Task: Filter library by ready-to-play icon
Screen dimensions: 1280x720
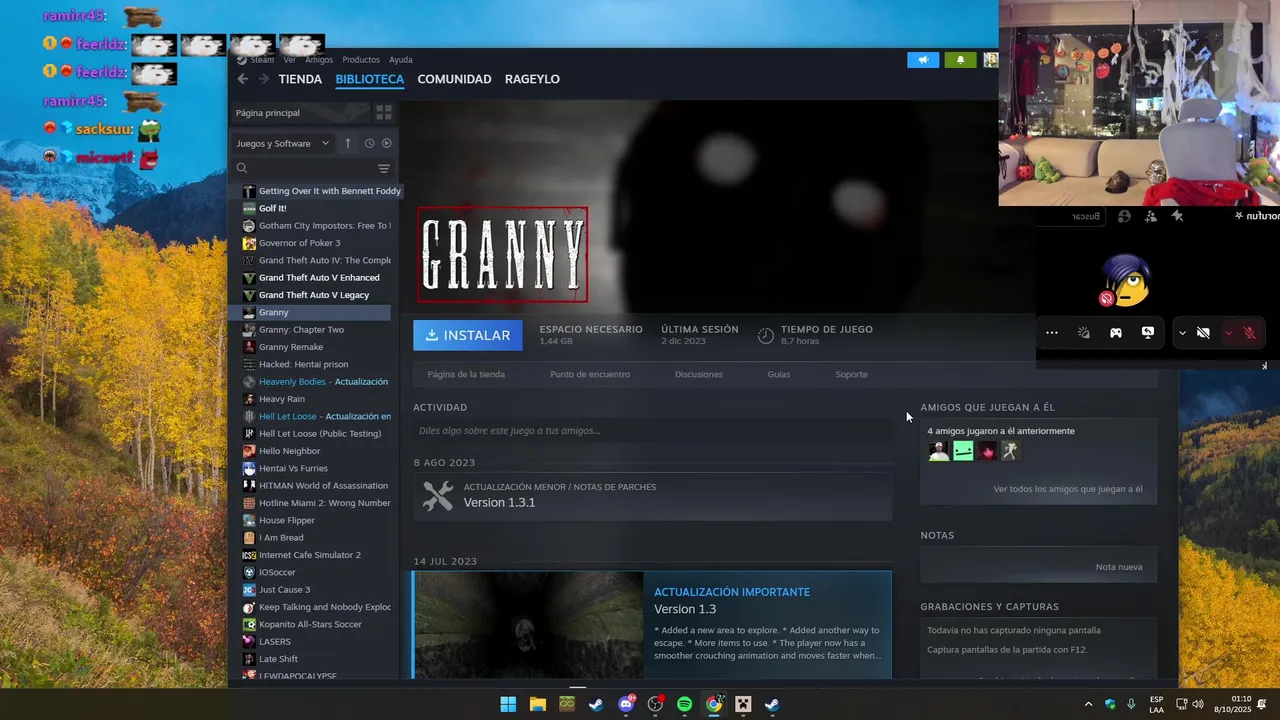Action: click(386, 143)
